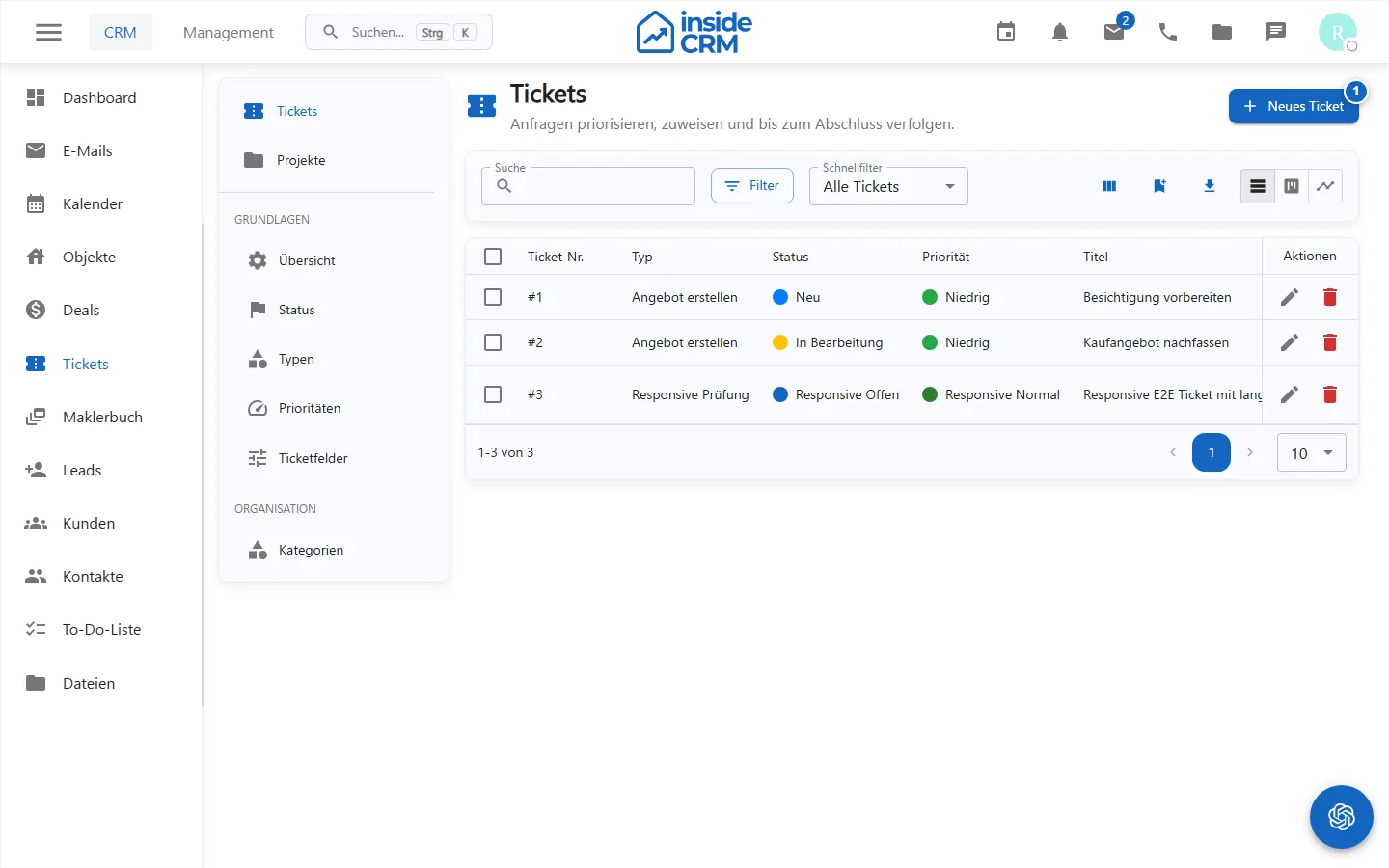1389x868 pixels.
Task: Open the folder icon in header
Action: 1222,32
